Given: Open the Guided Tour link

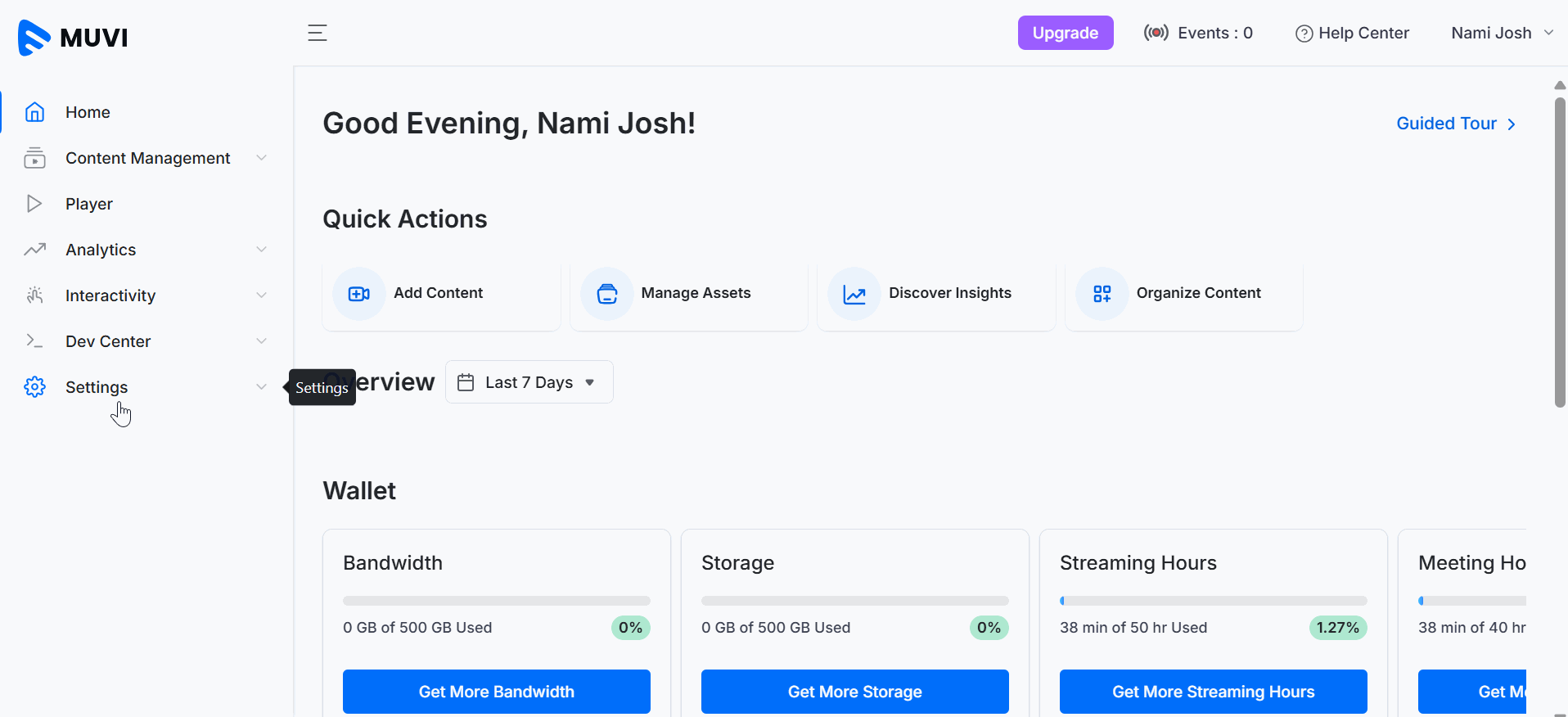Looking at the screenshot, I should pyautogui.click(x=1455, y=124).
